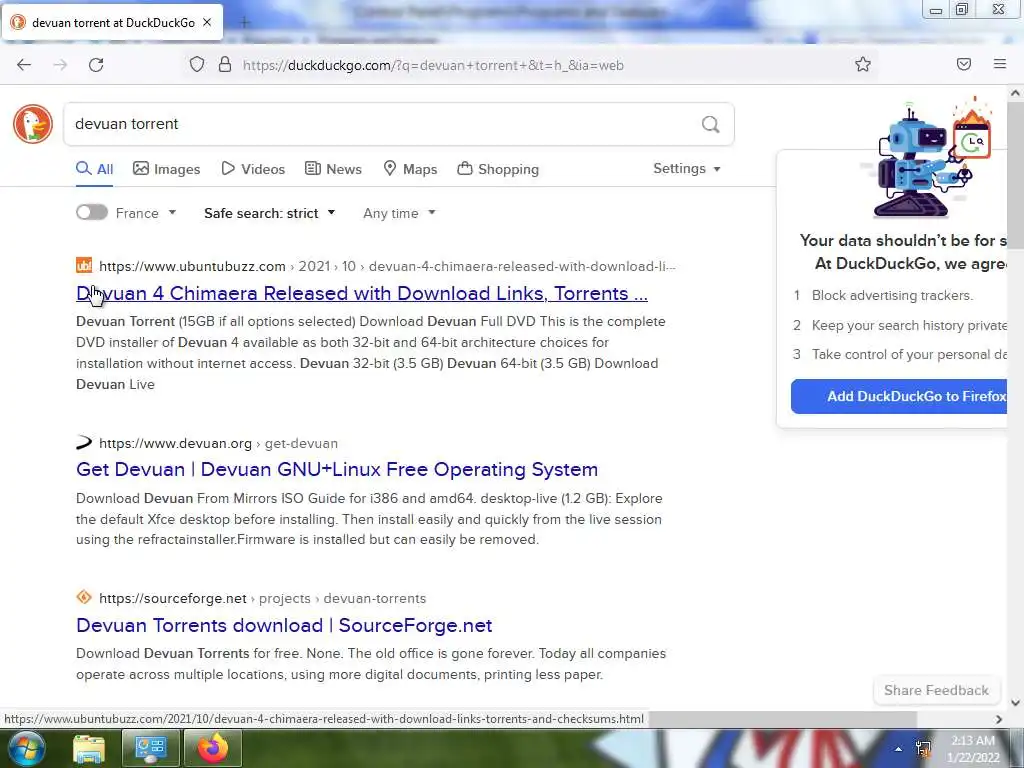Go back to the previous page

click(x=24, y=65)
